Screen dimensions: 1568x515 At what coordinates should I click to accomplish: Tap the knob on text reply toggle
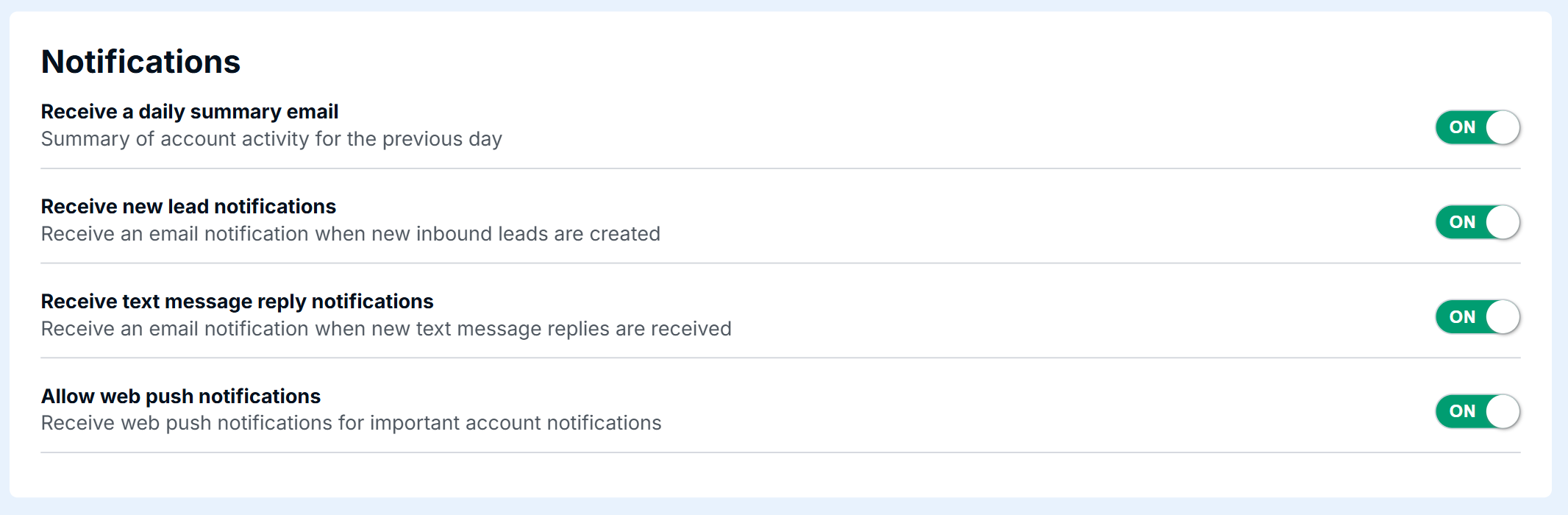pos(1502,317)
